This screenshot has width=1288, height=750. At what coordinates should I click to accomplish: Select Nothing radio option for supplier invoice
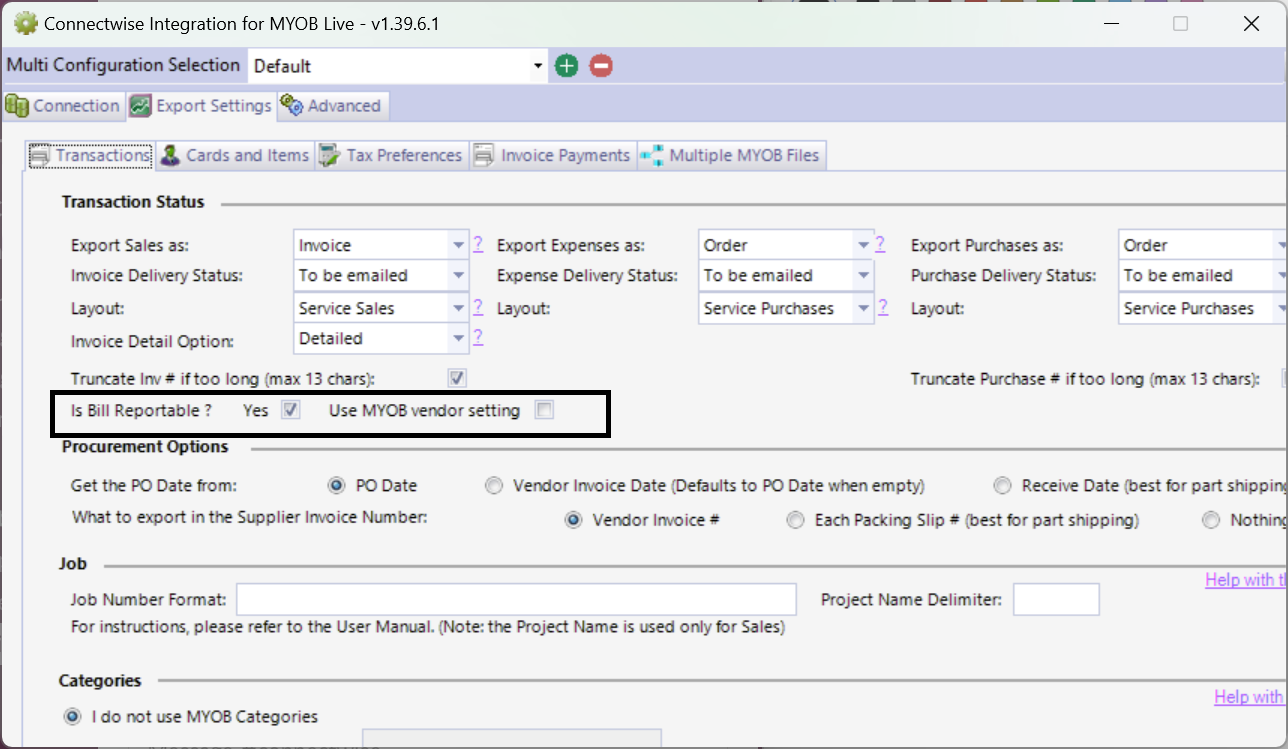pos(1211,520)
